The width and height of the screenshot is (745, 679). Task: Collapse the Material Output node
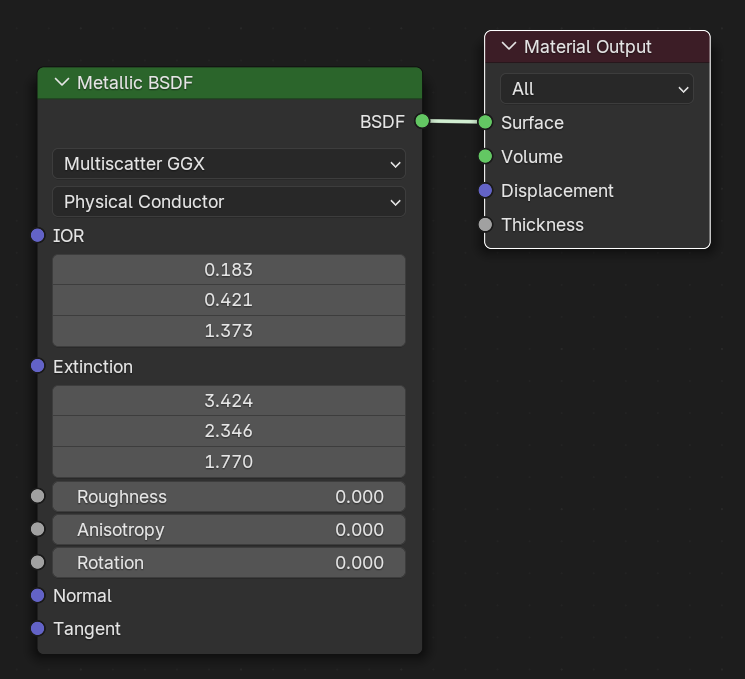tap(509, 47)
